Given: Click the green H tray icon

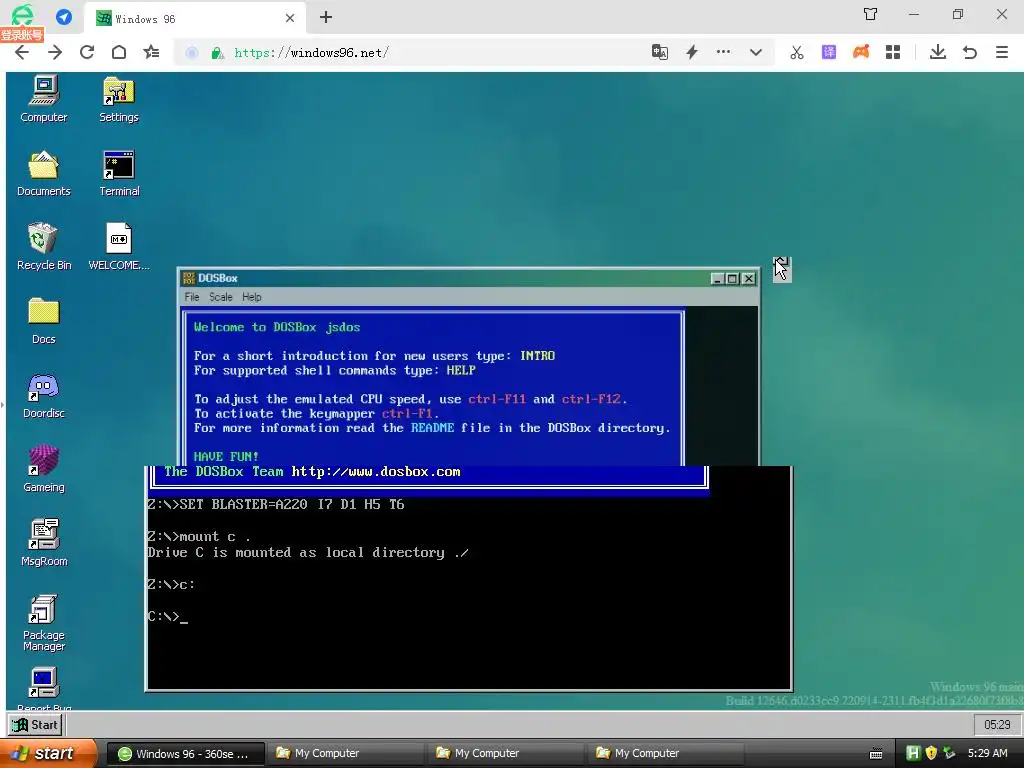Looking at the screenshot, I should [x=913, y=754].
